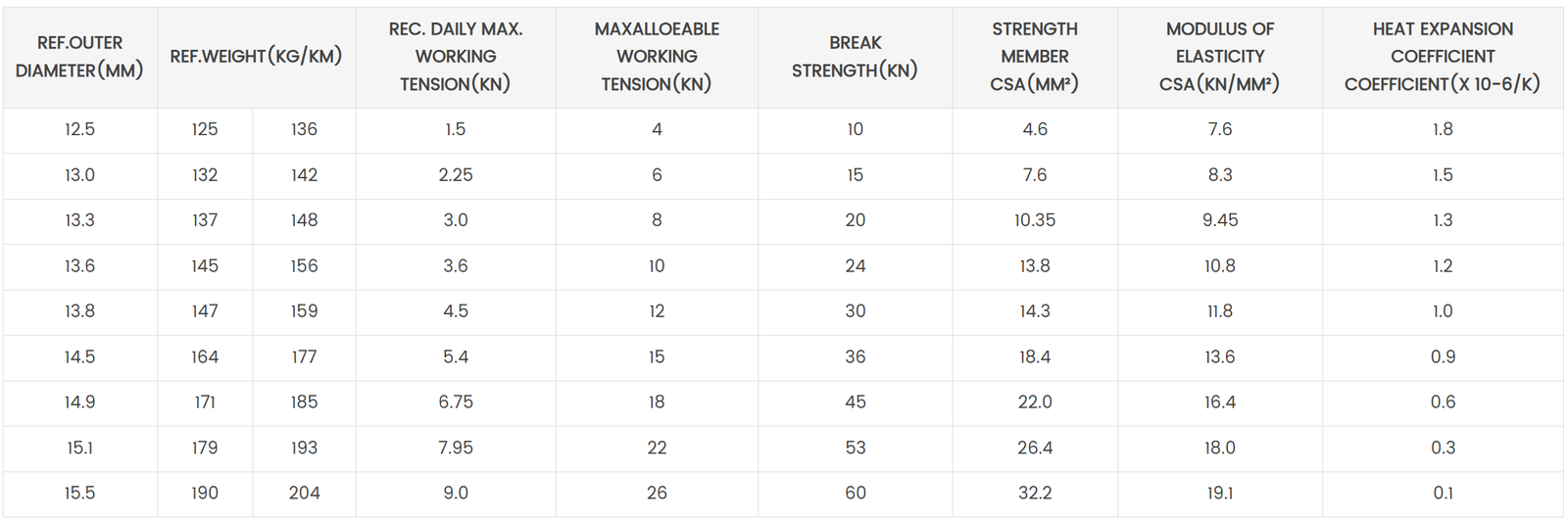Viewport: 1568px width, 520px height.
Task: Click the 53 break strength cell
Action: 856,448
